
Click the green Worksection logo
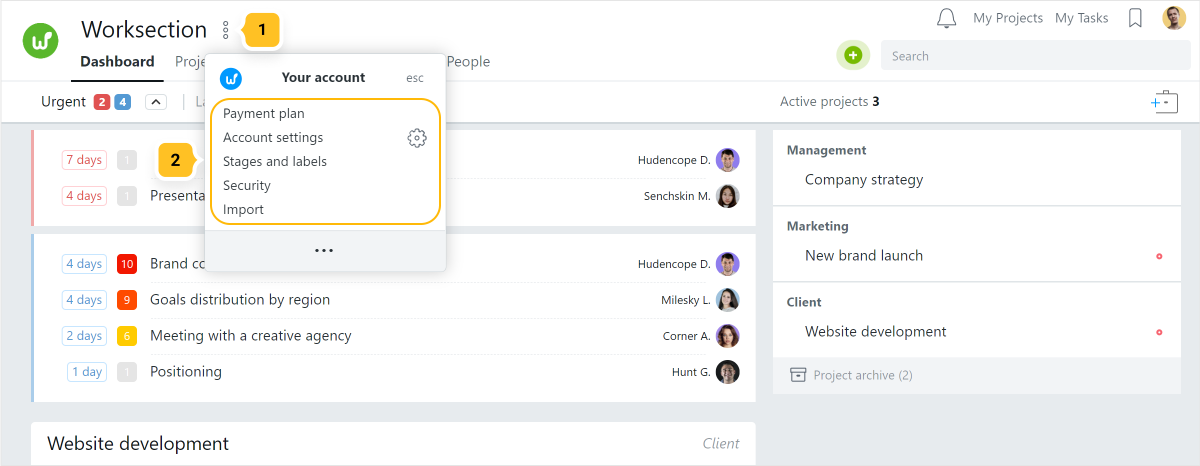(41, 40)
